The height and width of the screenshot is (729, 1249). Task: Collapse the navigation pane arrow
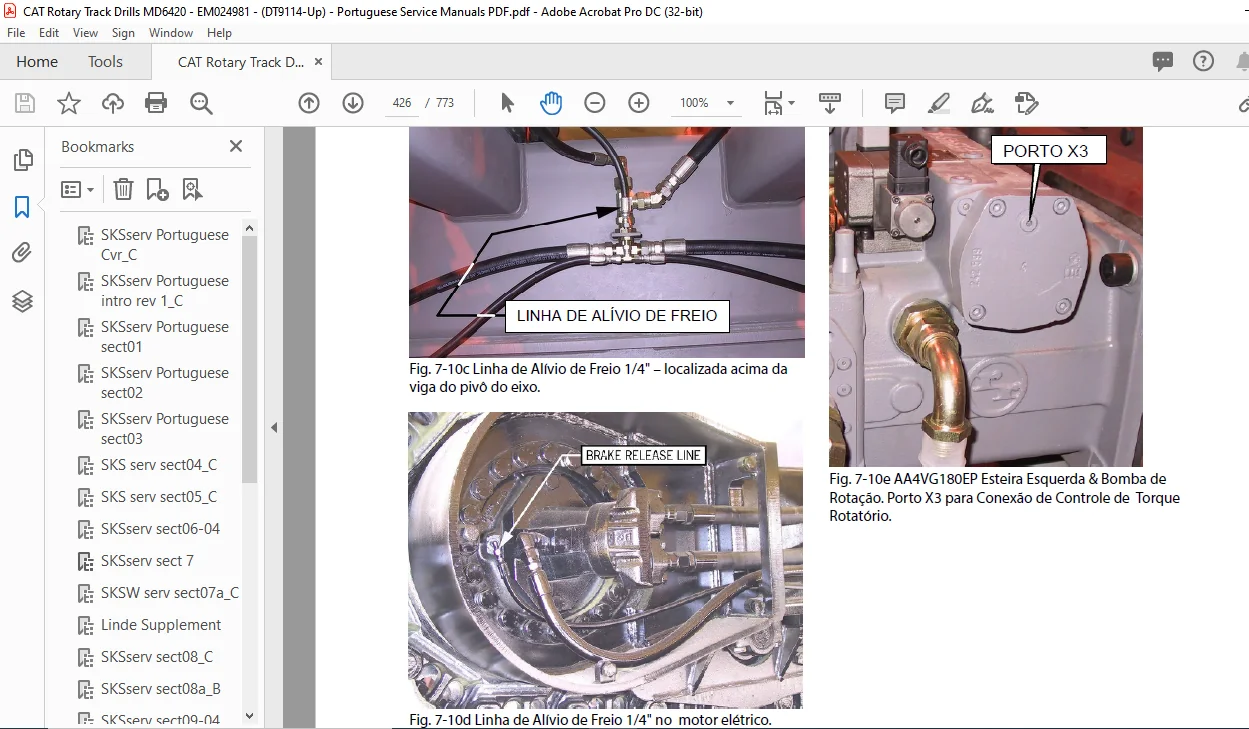(x=274, y=427)
